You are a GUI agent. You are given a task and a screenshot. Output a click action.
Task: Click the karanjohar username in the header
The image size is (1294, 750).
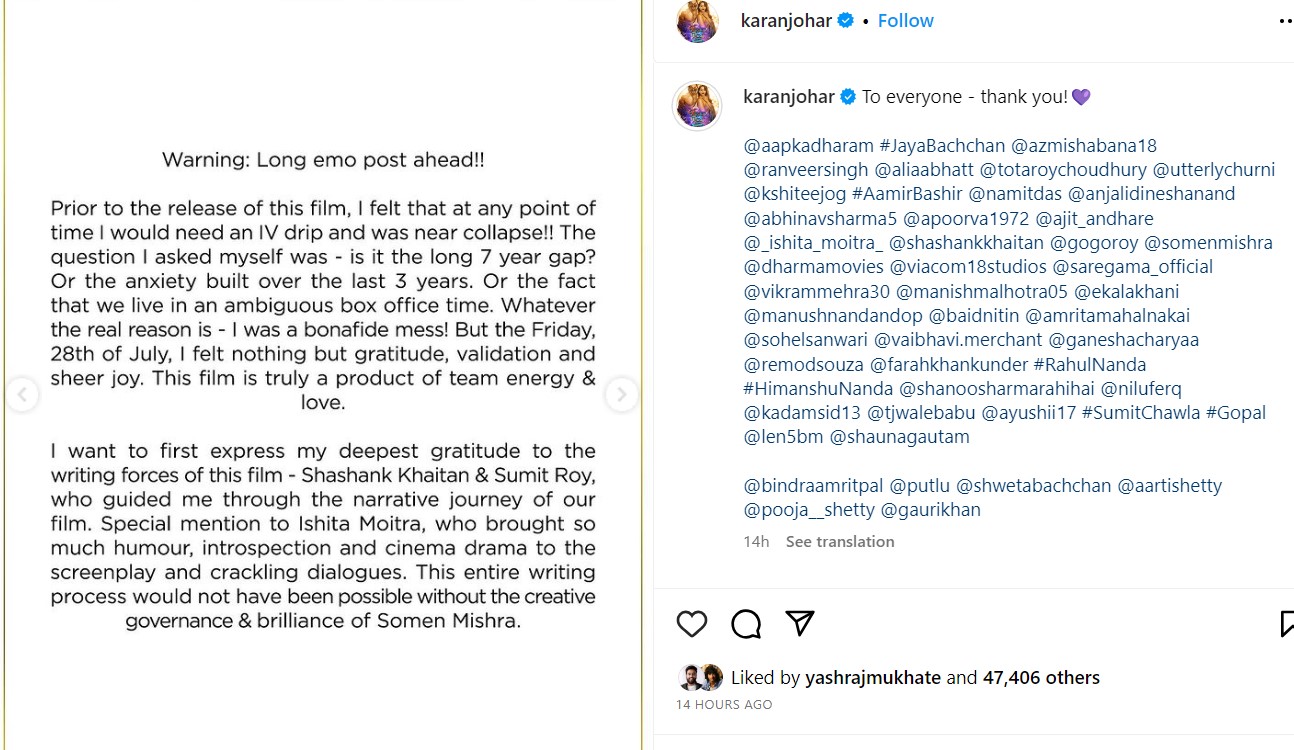(x=787, y=21)
